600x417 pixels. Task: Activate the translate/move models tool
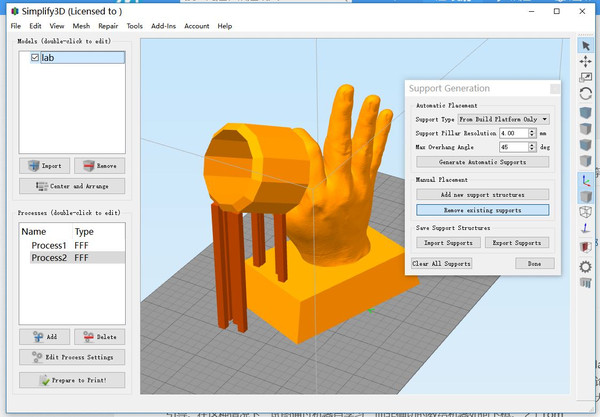coord(585,62)
